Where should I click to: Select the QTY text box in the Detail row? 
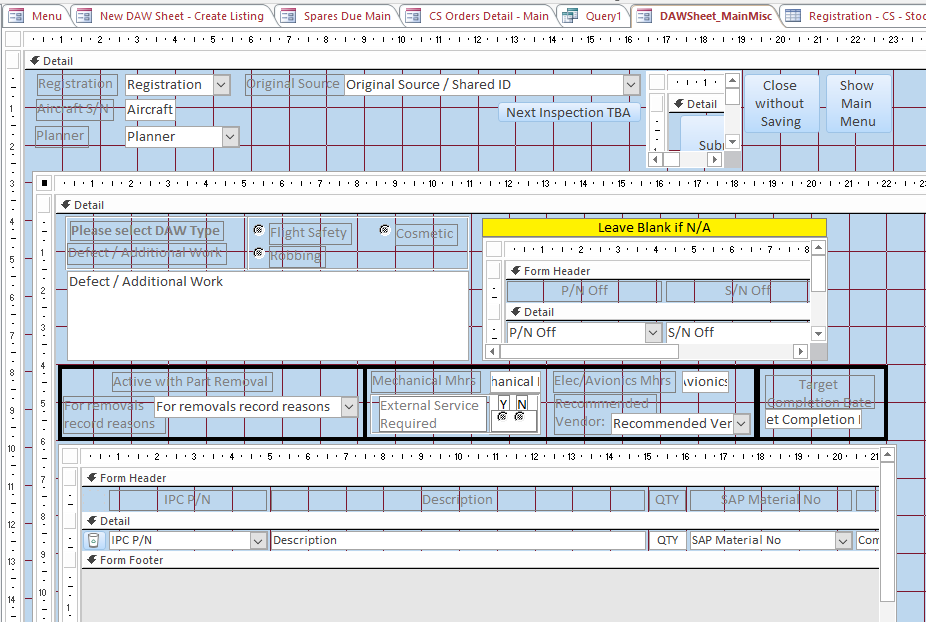[667, 540]
